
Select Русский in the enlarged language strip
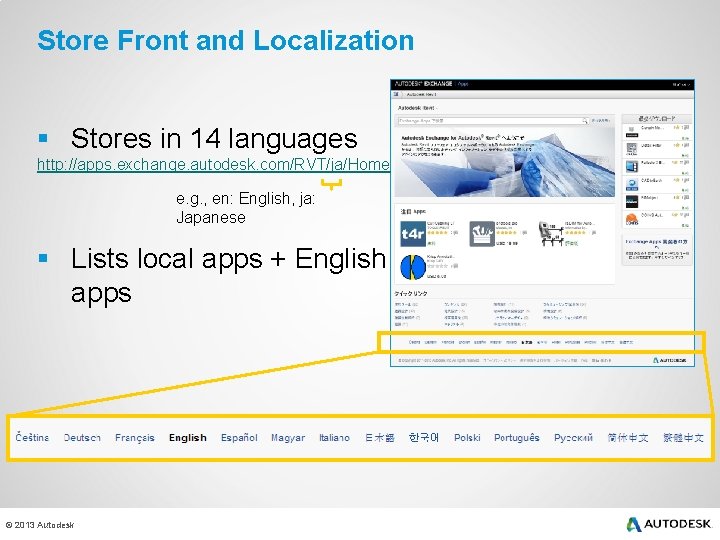574,438
